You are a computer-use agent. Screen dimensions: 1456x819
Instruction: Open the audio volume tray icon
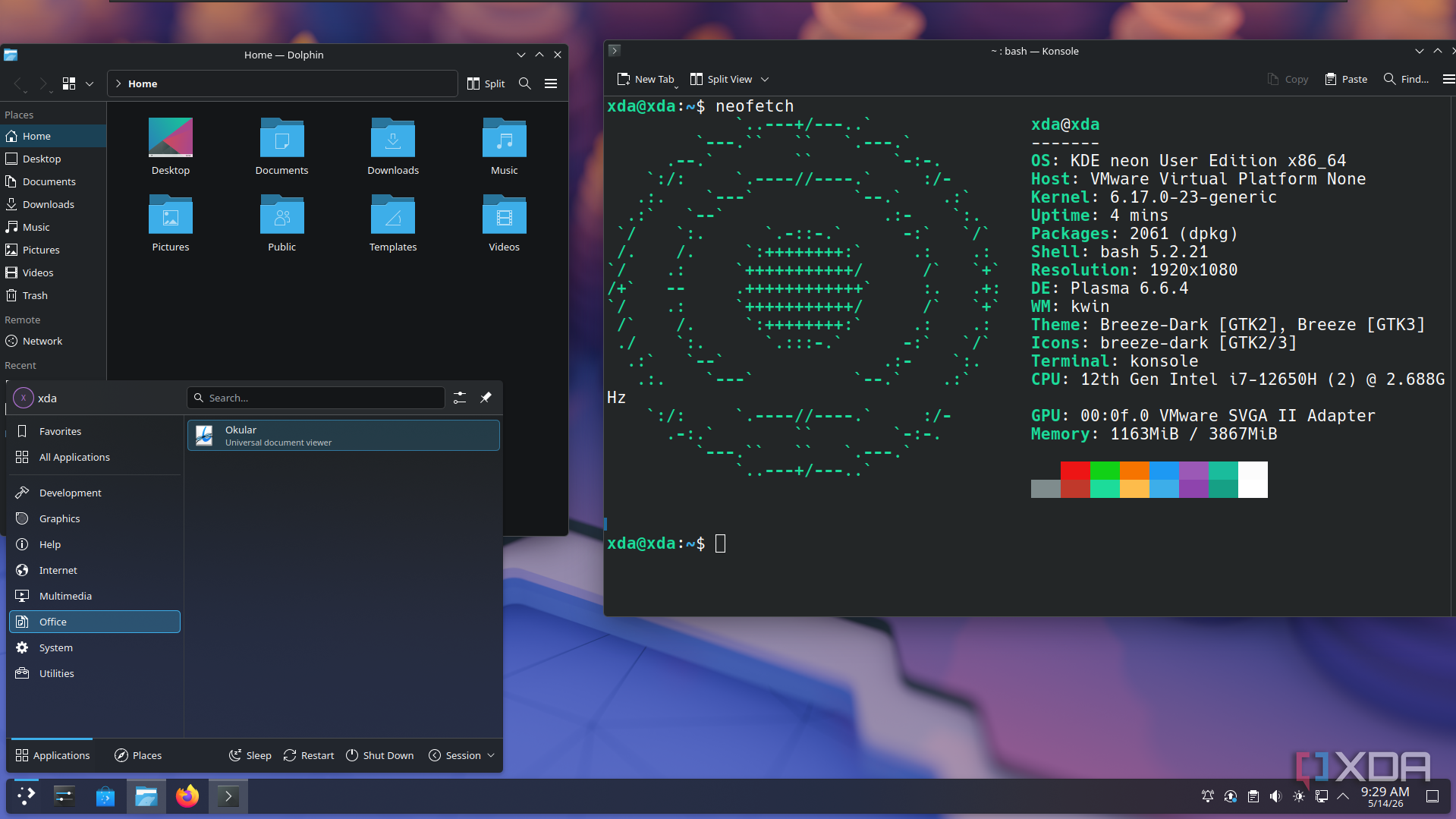click(x=1276, y=796)
